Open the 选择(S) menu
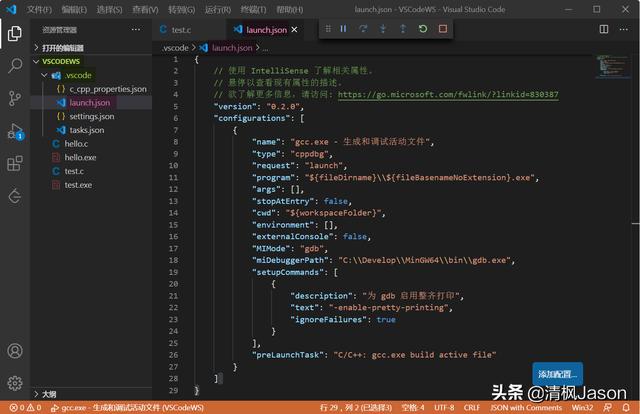 [x=109, y=9]
